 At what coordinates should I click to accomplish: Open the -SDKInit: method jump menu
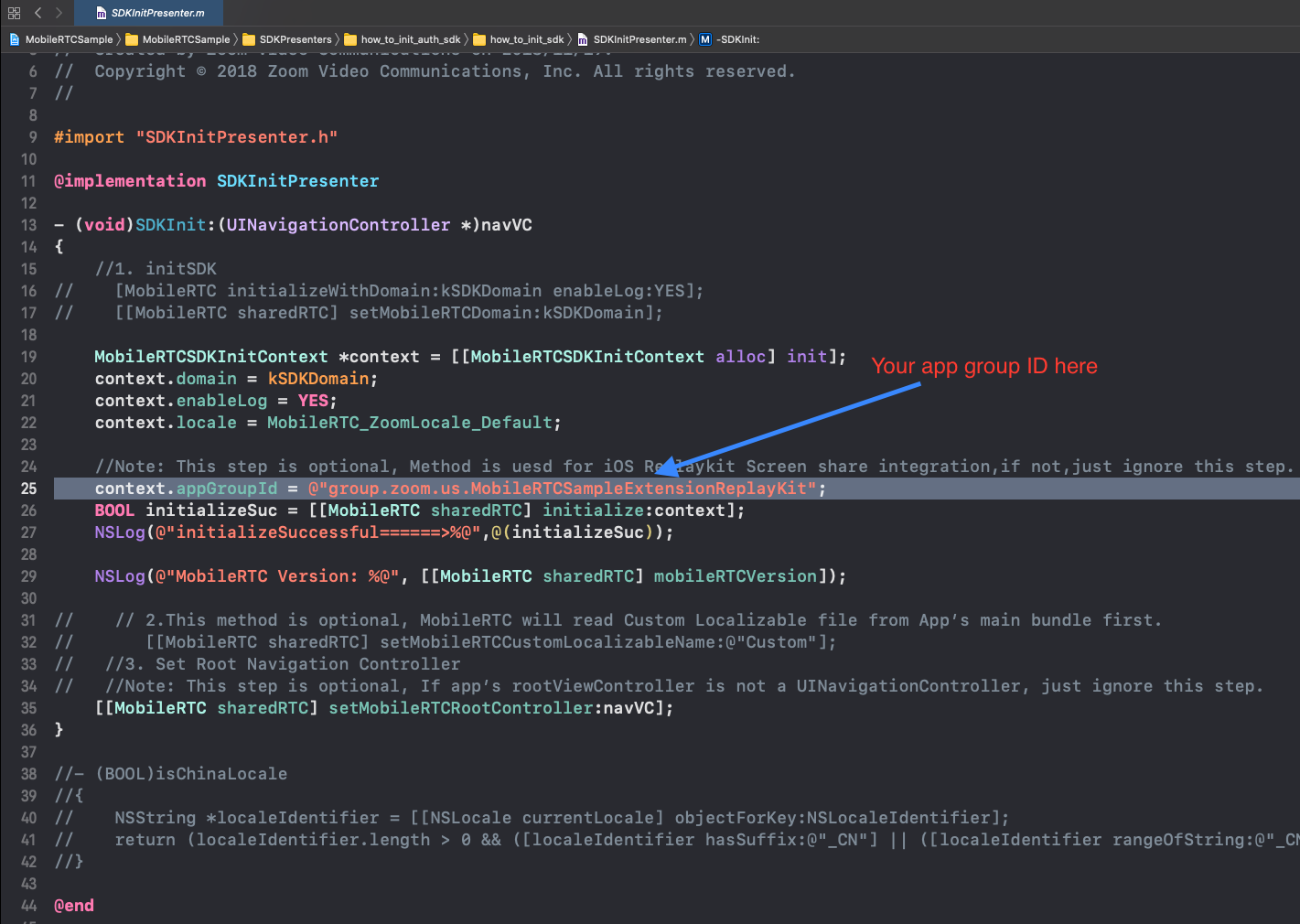coord(737,39)
